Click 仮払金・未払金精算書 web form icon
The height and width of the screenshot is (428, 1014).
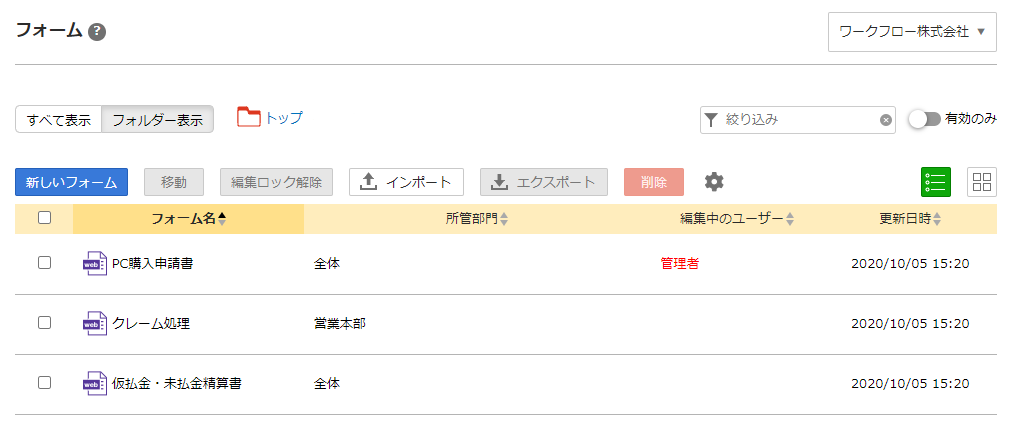[95, 384]
